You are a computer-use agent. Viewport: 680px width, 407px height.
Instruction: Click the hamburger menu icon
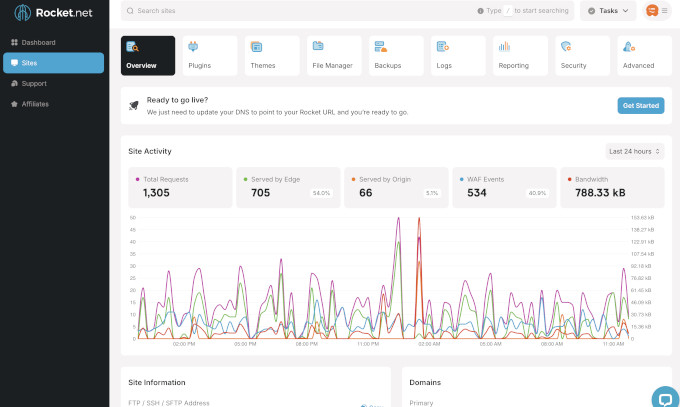pos(664,11)
